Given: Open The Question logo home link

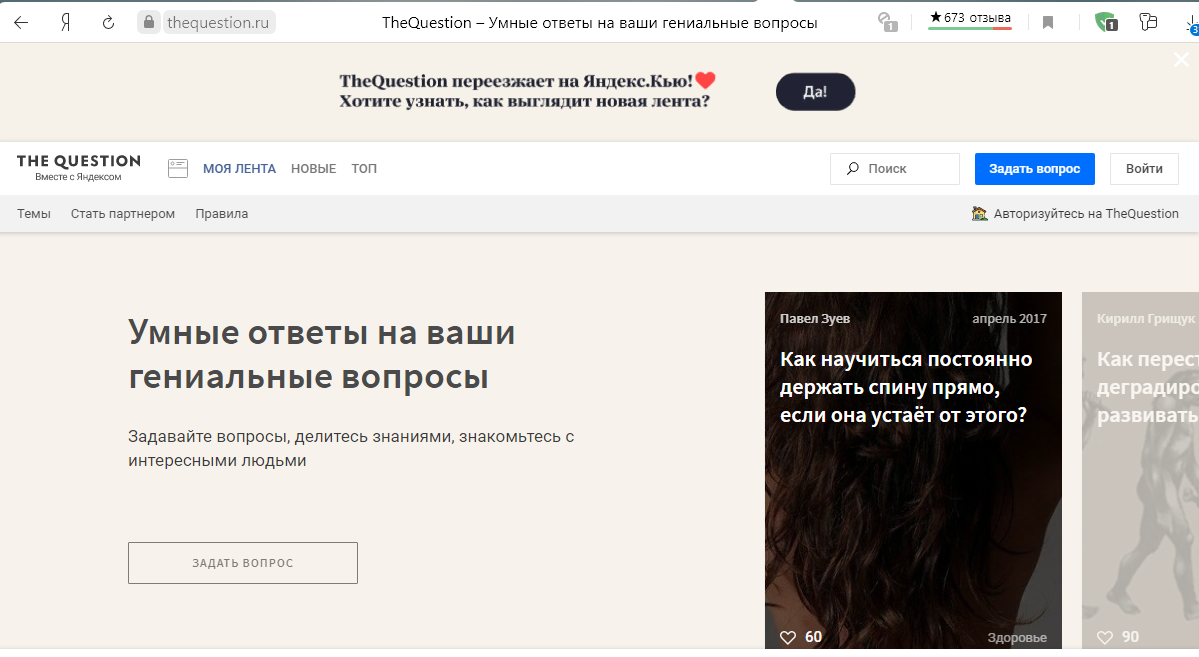Looking at the screenshot, I should (79, 168).
